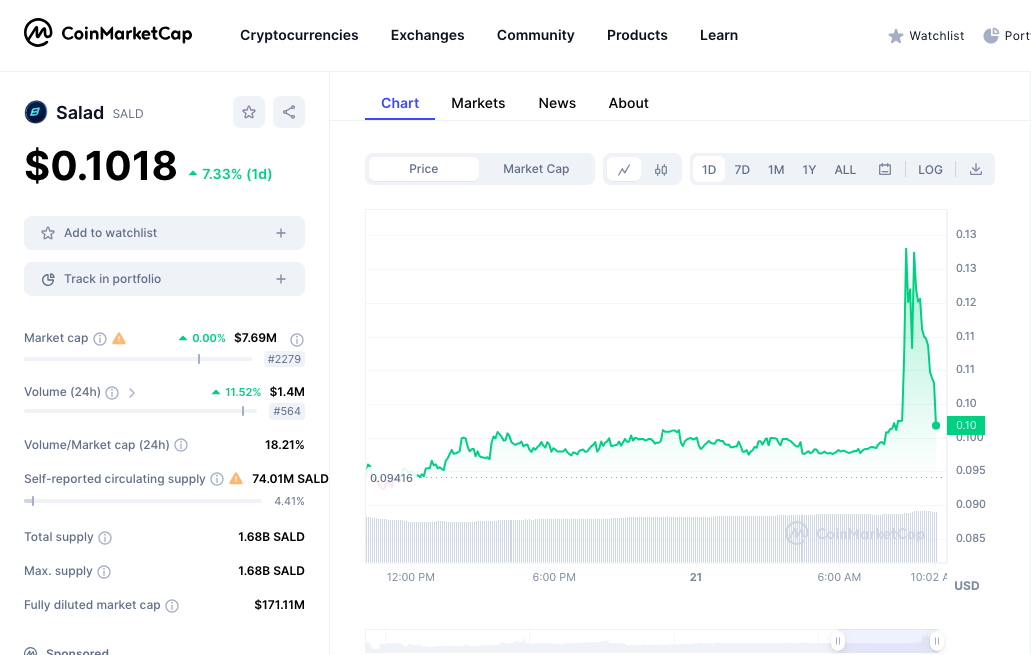The width and height of the screenshot is (1031, 655).
Task: Select the 1M time range
Action: click(776, 170)
